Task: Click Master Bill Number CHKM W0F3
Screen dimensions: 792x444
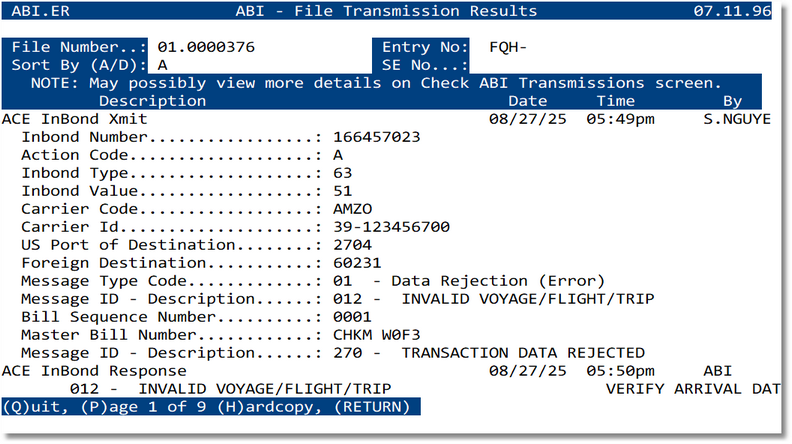Action: coord(376,335)
